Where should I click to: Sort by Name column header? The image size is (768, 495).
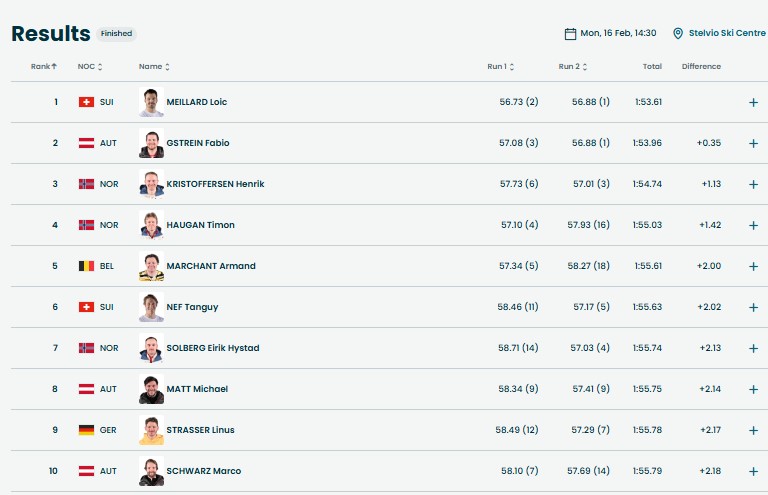[154, 66]
